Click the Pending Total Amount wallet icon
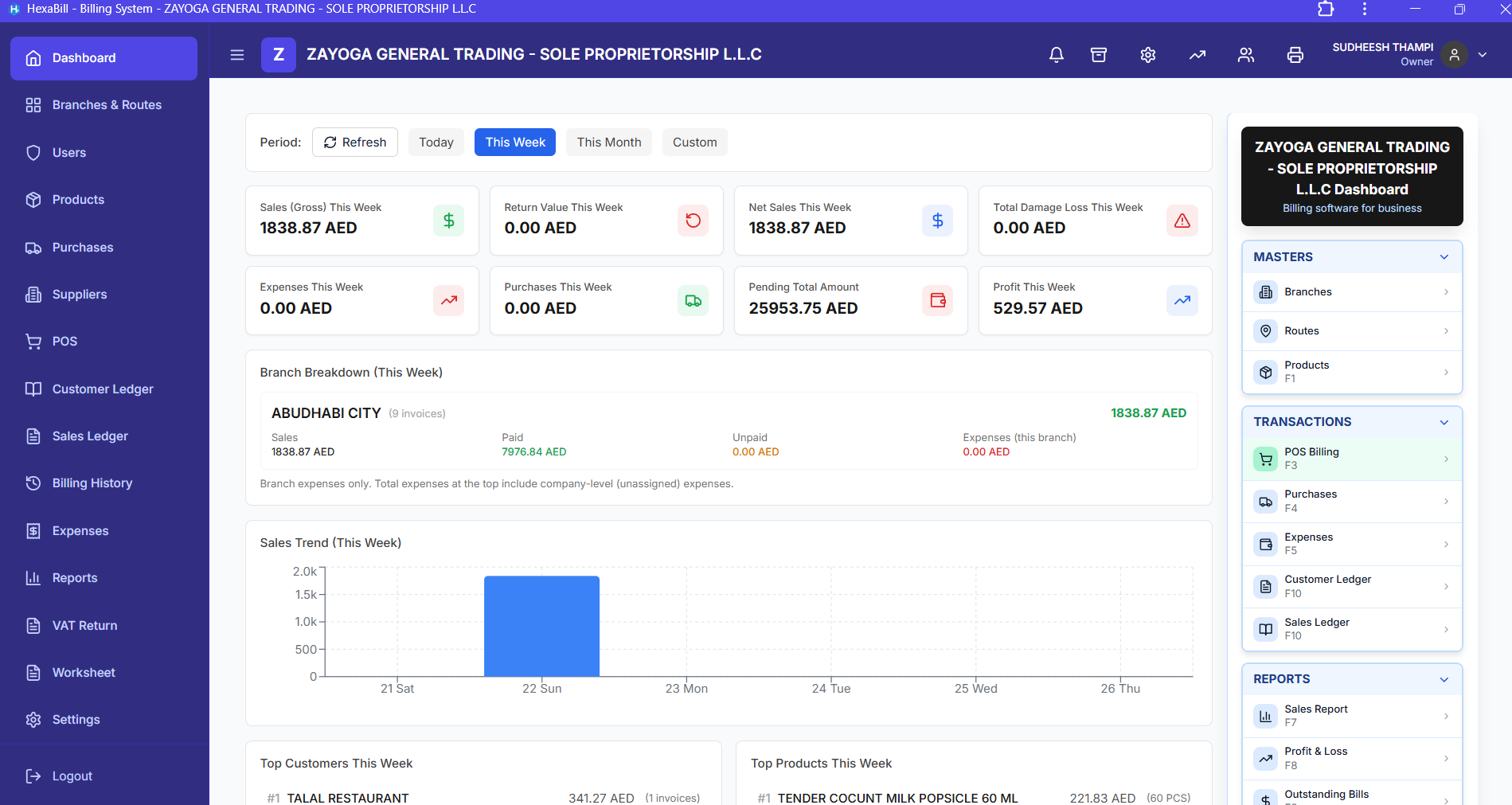Image resolution: width=1512 pixels, height=805 pixels. (937, 300)
